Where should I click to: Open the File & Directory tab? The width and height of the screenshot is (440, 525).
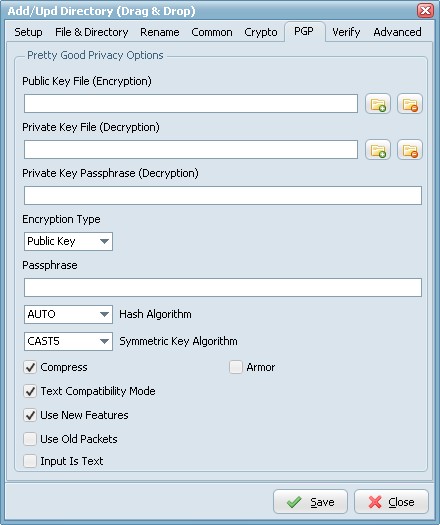point(92,32)
